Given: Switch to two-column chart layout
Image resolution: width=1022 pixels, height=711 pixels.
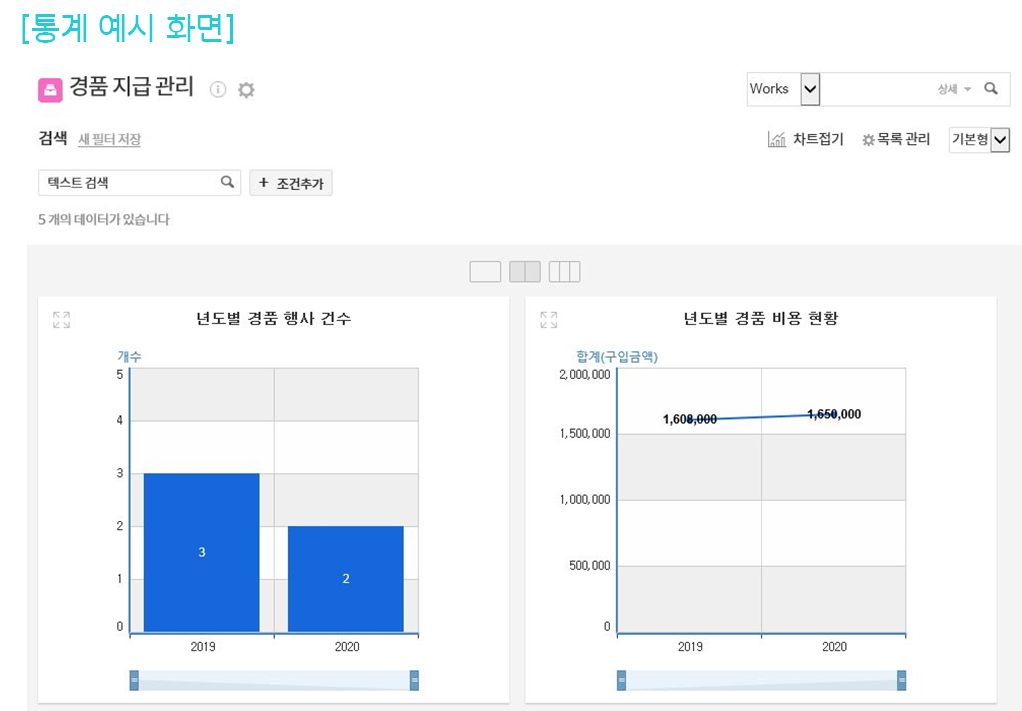Looking at the screenshot, I should click(525, 272).
